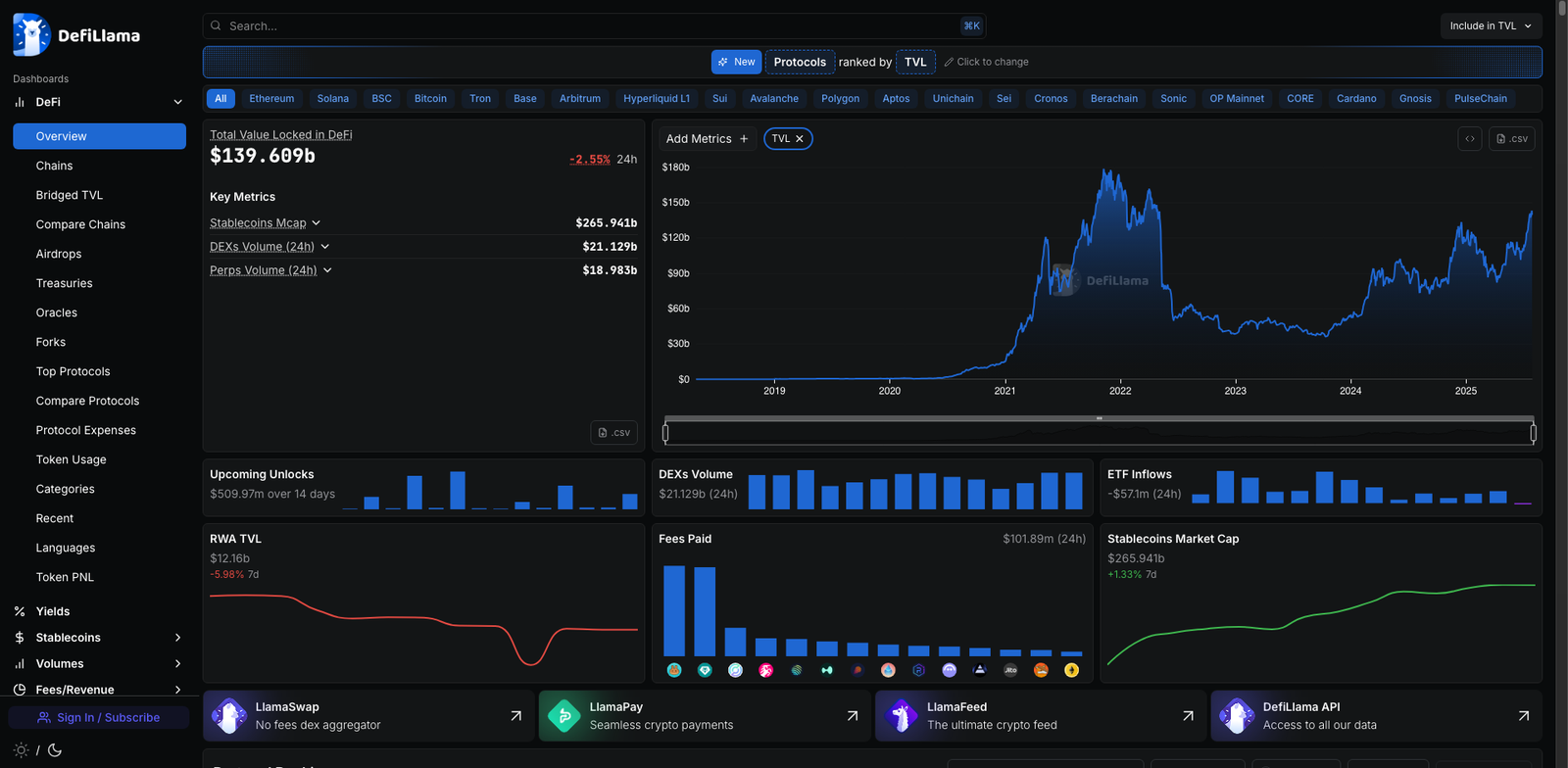Click the Yields percent icon
The image size is (1568, 768).
click(20, 611)
